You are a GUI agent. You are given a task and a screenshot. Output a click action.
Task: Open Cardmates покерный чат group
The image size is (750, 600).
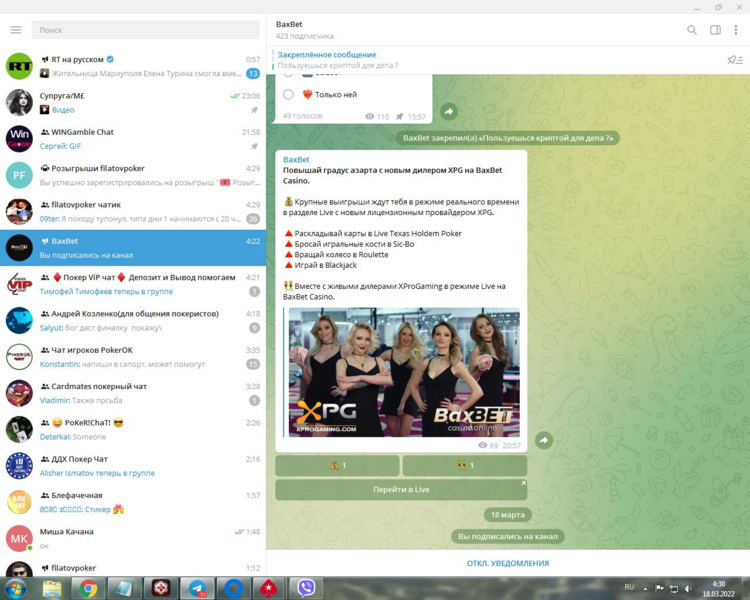(x=133, y=393)
